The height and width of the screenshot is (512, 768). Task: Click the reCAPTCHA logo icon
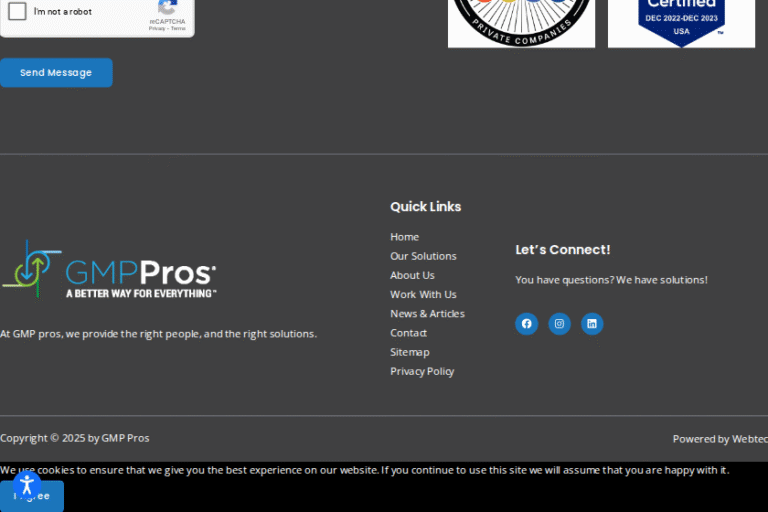click(x=167, y=7)
